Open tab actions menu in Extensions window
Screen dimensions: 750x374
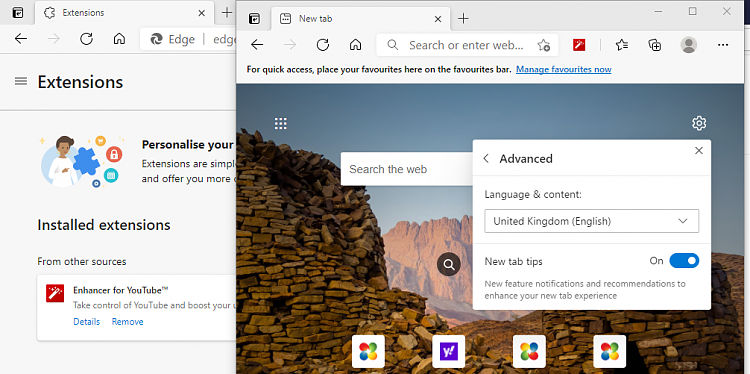coord(18,13)
